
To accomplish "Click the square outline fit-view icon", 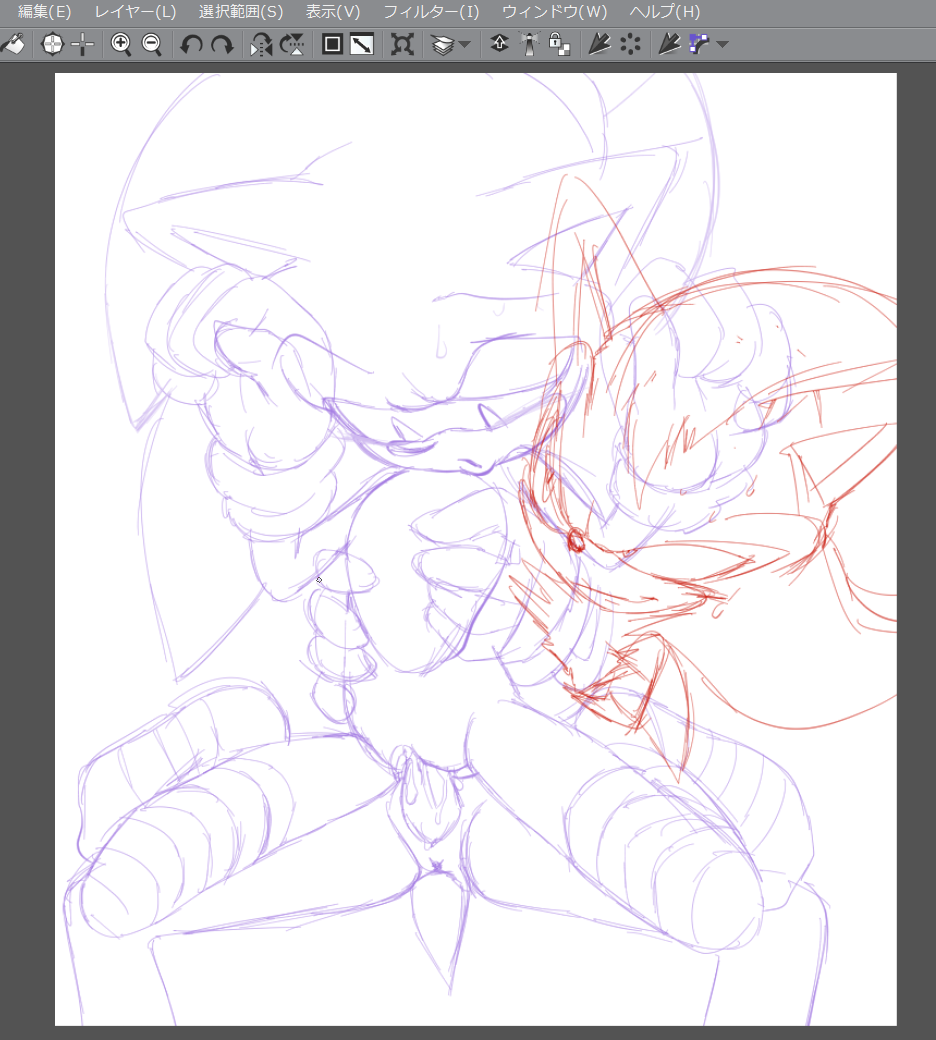I will coord(332,44).
